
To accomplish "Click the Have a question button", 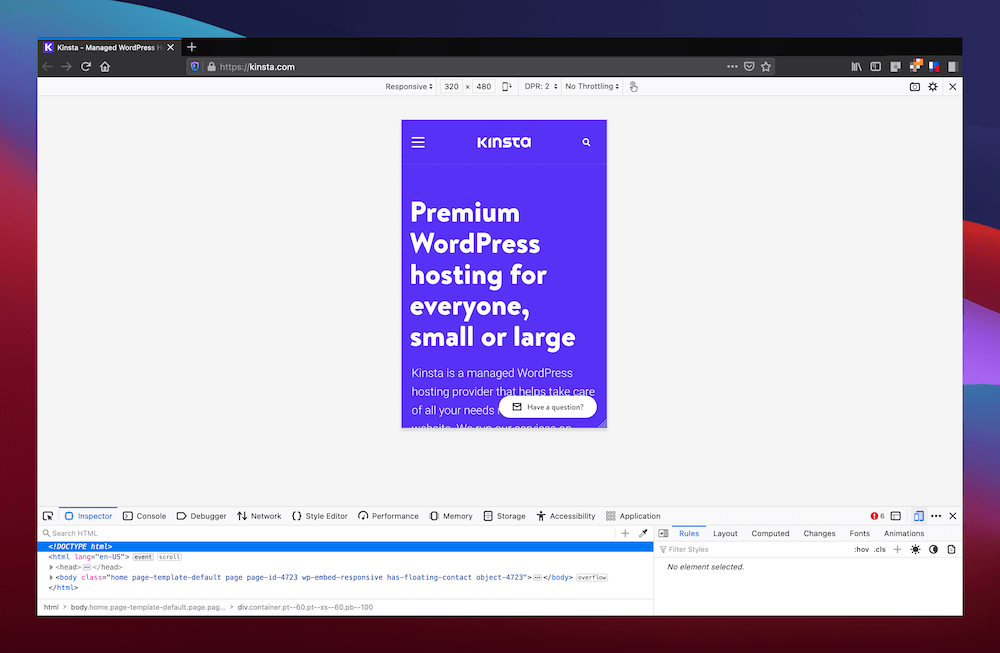I will pos(548,407).
